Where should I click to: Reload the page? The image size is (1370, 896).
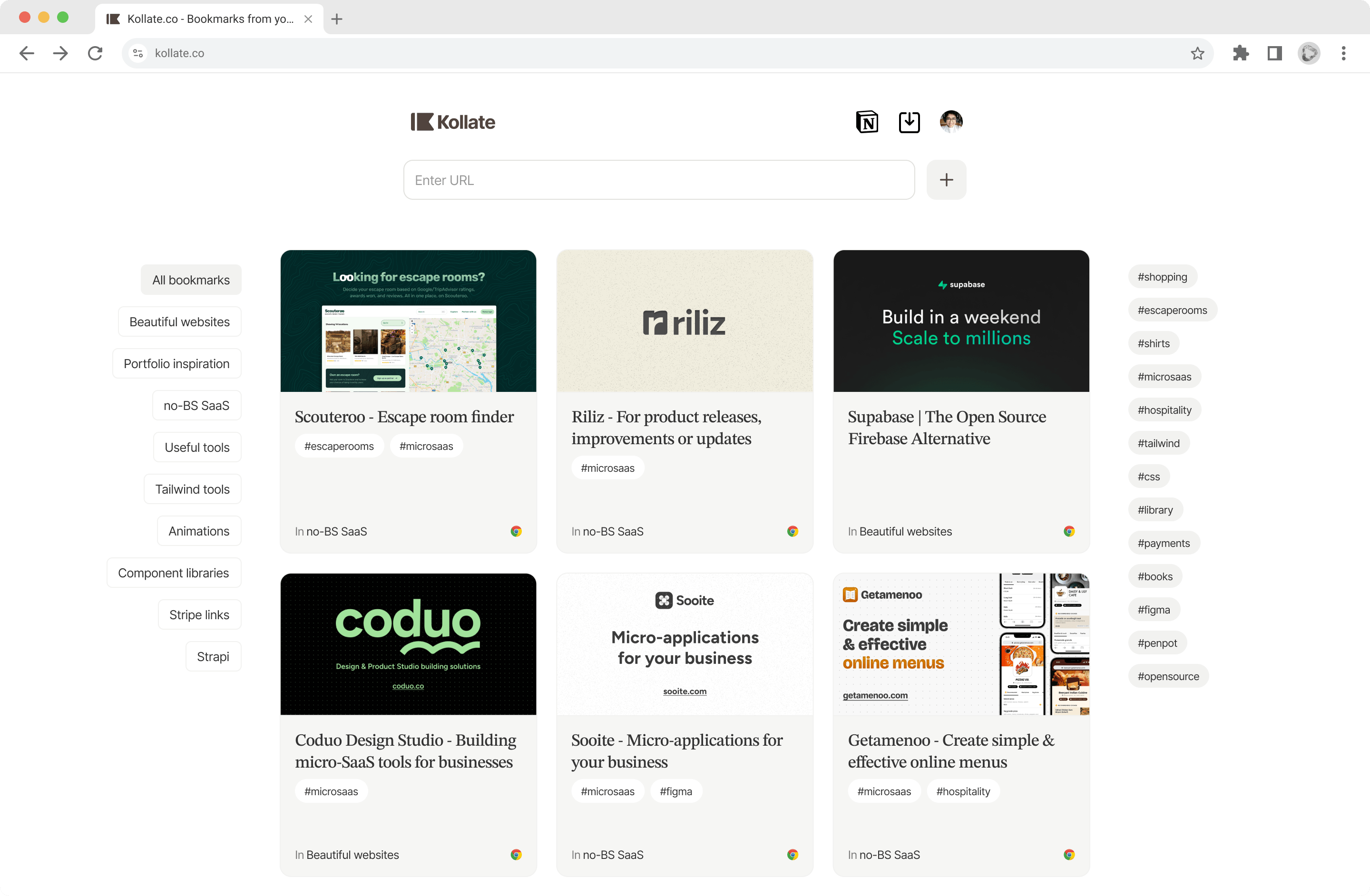click(x=95, y=54)
